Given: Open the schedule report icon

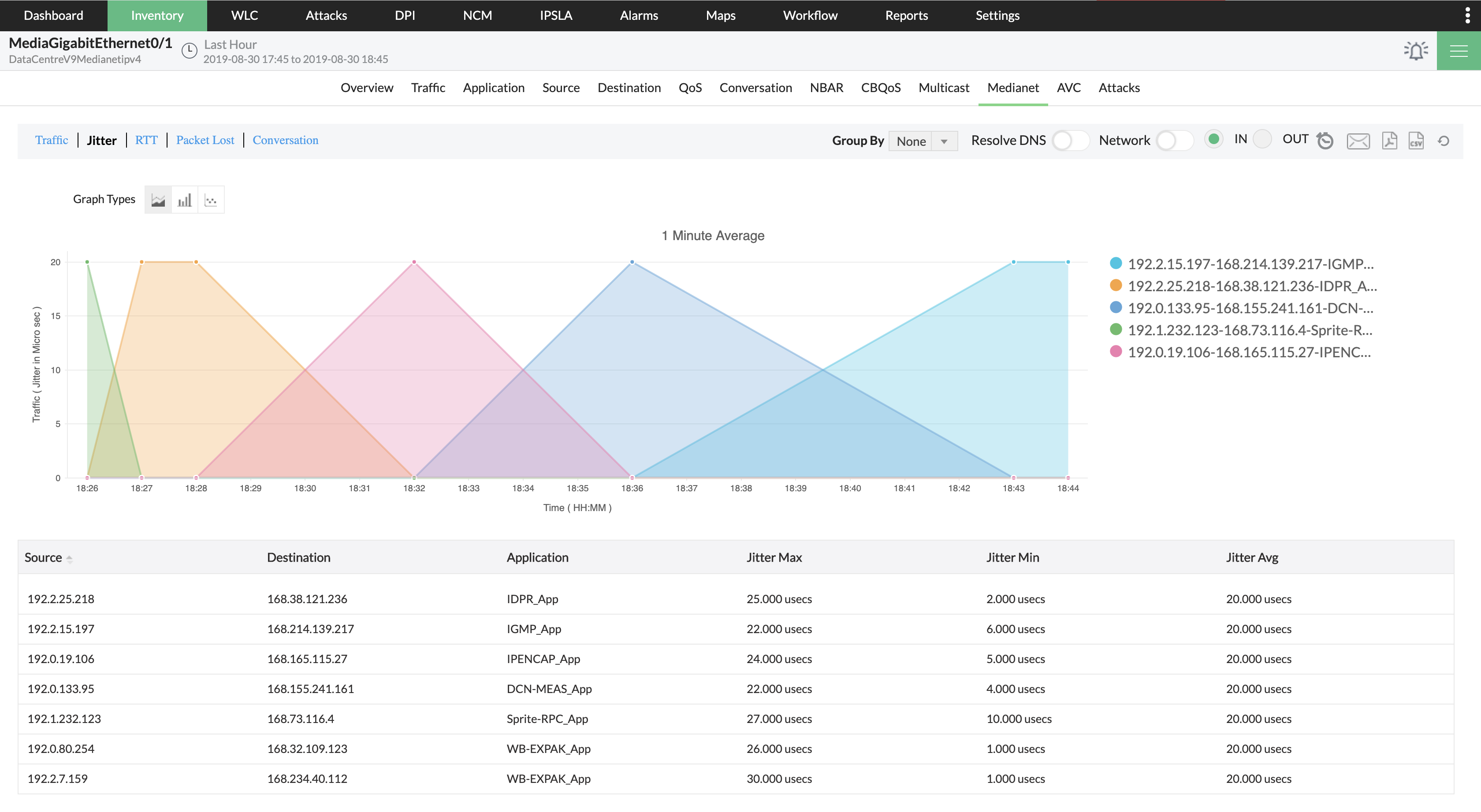Looking at the screenshot, I should point(1325,140).
